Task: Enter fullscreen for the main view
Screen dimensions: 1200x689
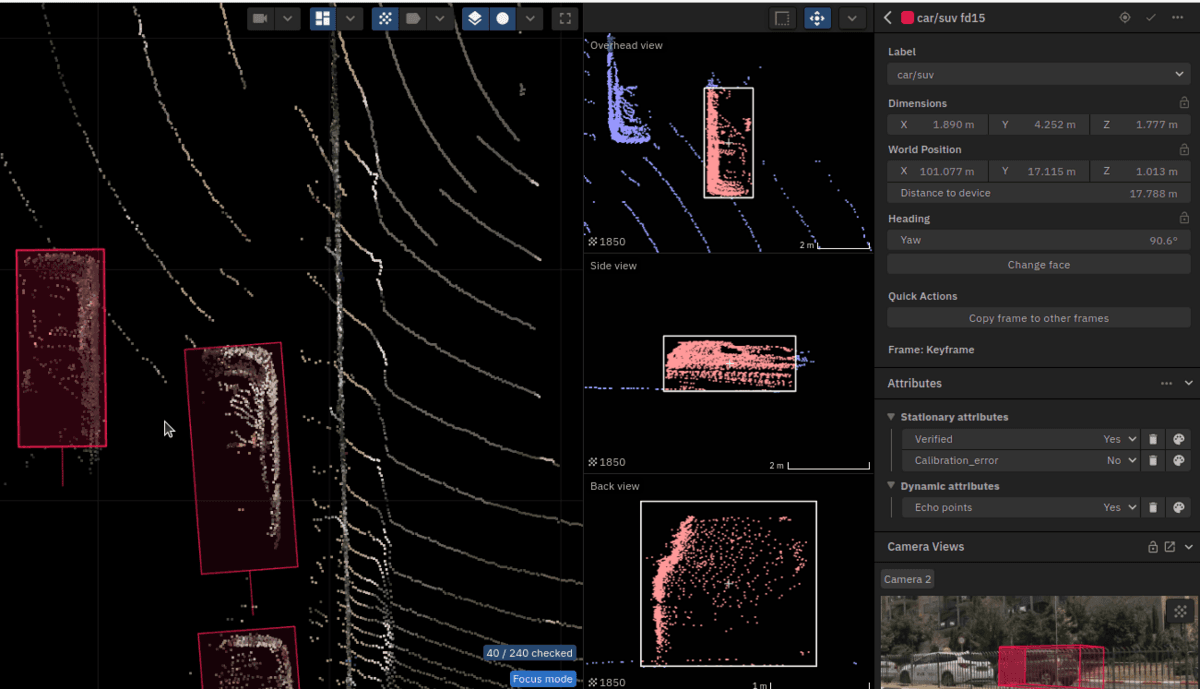Action: (565, 18)
